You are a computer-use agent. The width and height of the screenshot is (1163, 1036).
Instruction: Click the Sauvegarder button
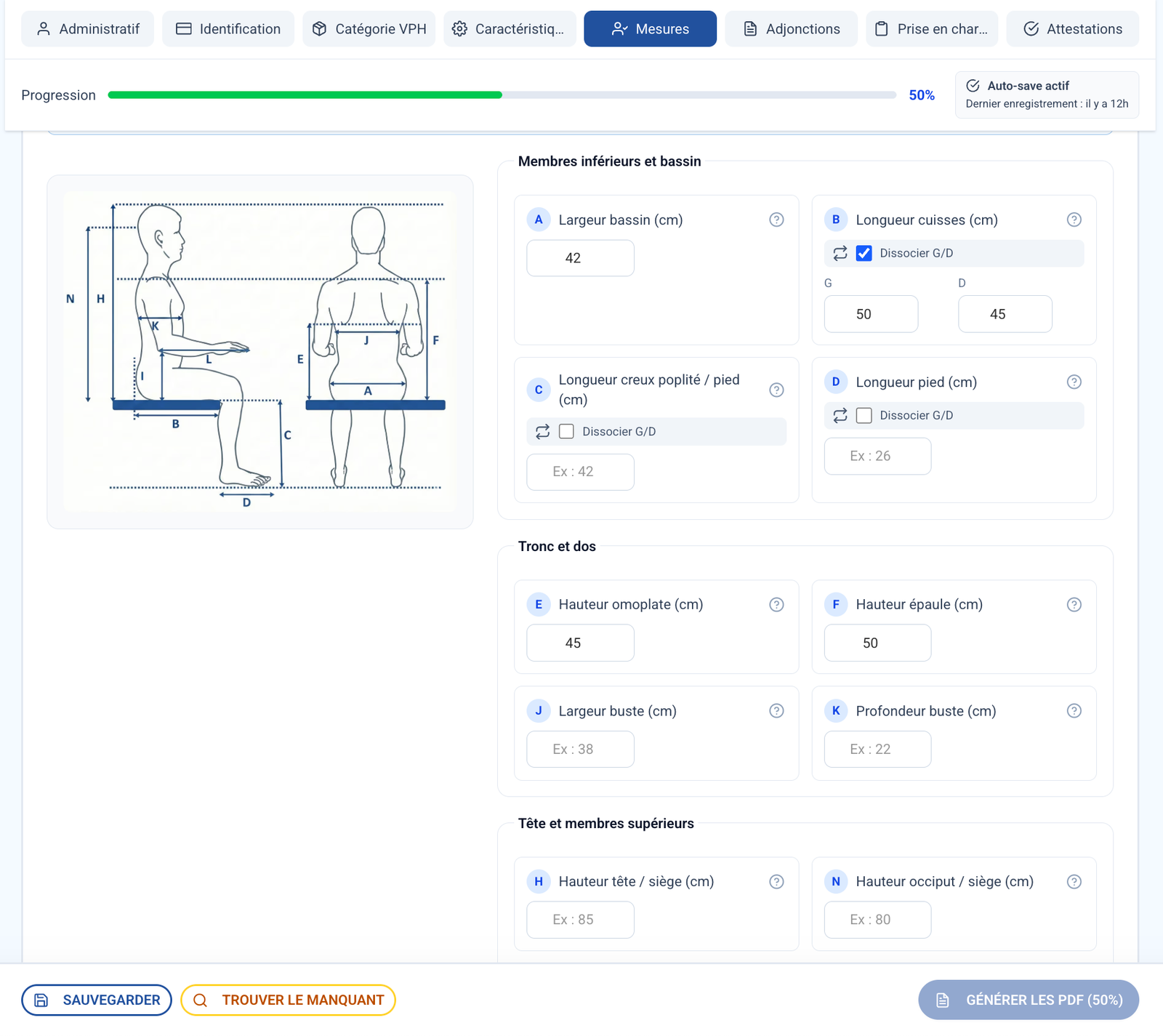97,1000
